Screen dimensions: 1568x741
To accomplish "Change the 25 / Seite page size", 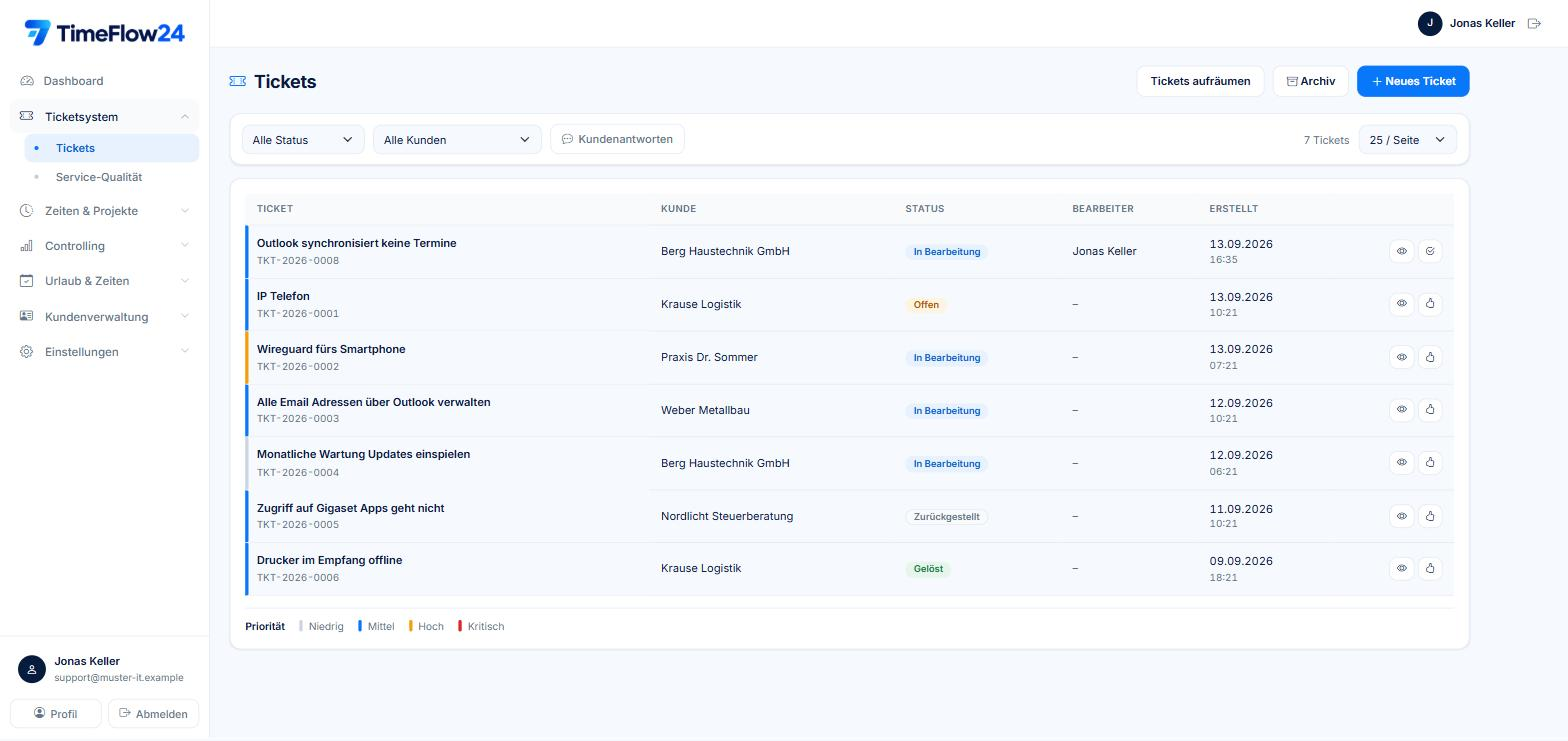I will point(1407,140).
